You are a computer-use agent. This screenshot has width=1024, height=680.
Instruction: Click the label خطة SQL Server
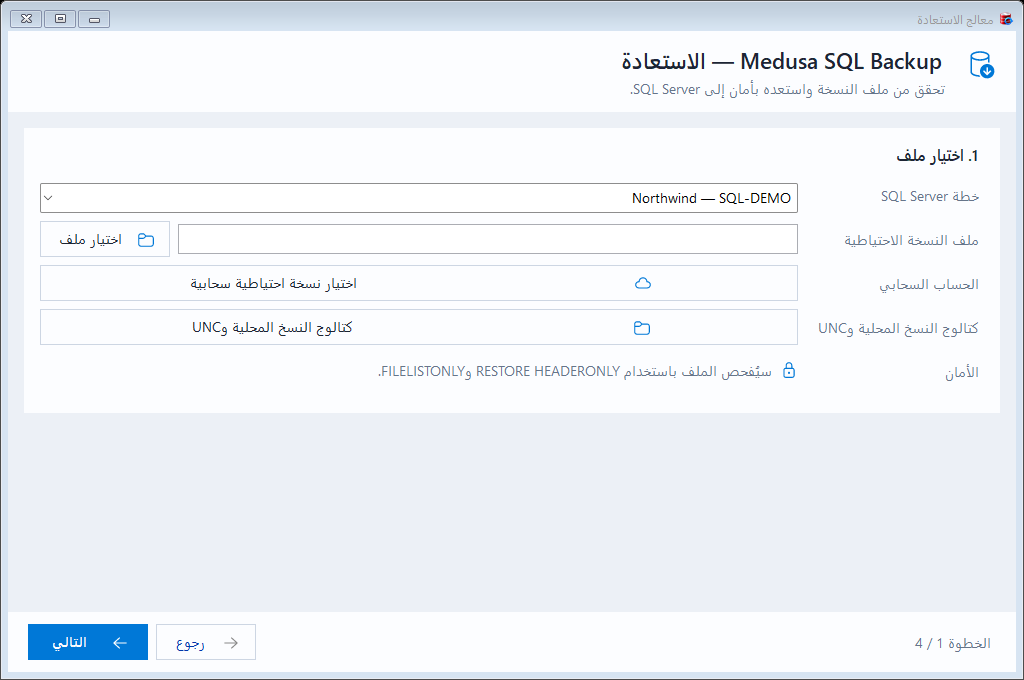pos(930,197)
